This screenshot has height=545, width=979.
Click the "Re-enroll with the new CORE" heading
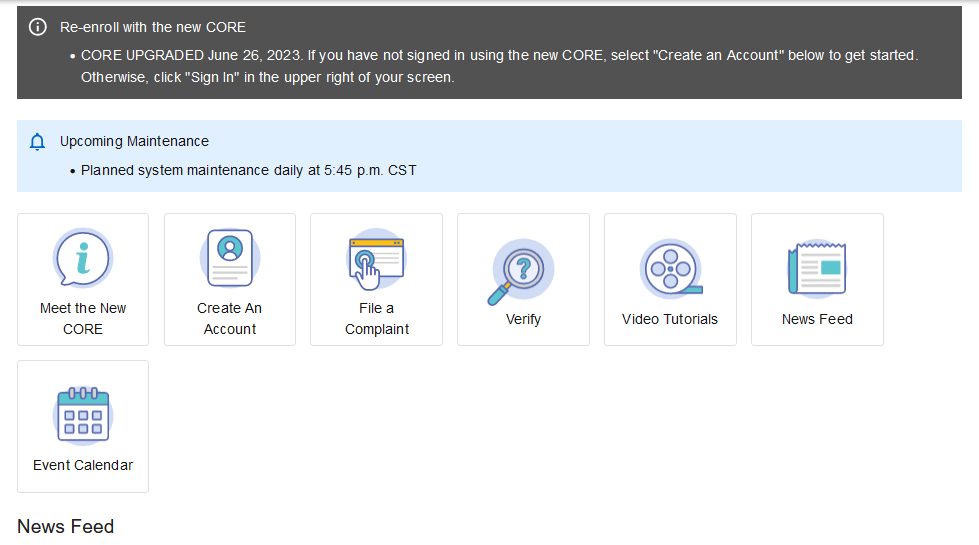153,27
